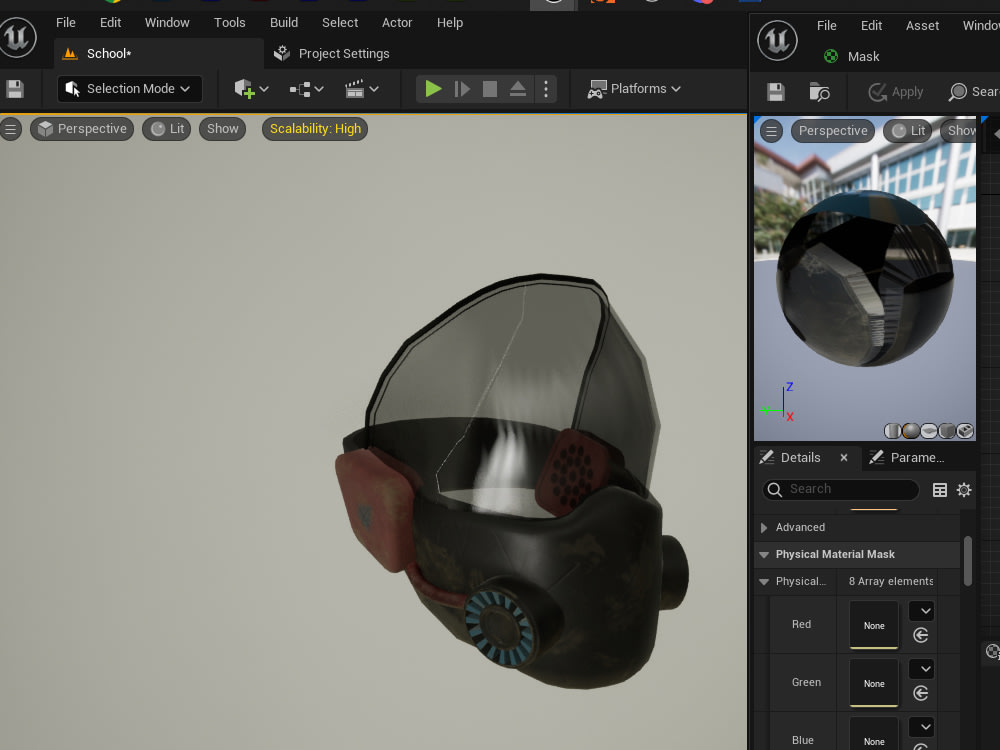The image size is (1000, 750).
Task: Change preview viewport Lit mode
Action: coord(908,131)
